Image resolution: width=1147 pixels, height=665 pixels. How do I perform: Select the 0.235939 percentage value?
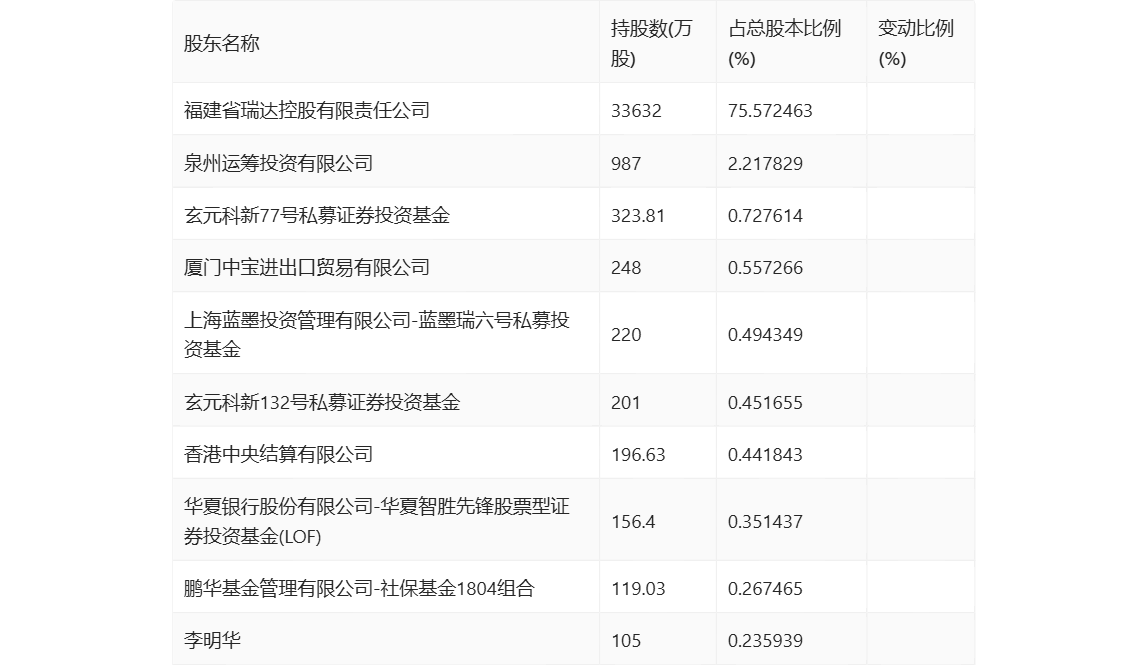[765, 641]
